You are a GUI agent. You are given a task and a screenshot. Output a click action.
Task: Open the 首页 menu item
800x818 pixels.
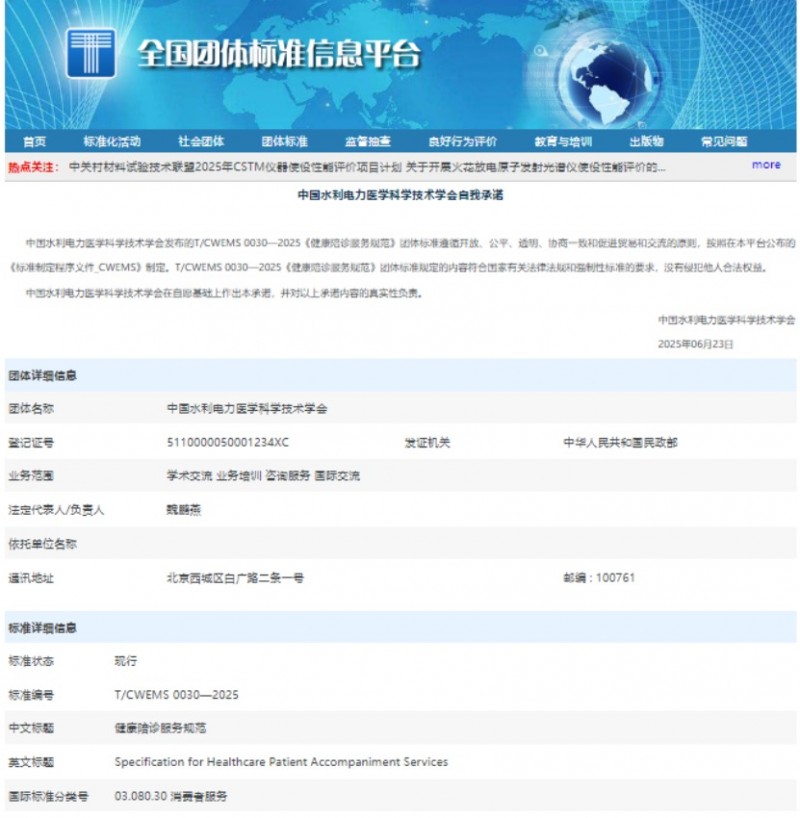[34, 141]
